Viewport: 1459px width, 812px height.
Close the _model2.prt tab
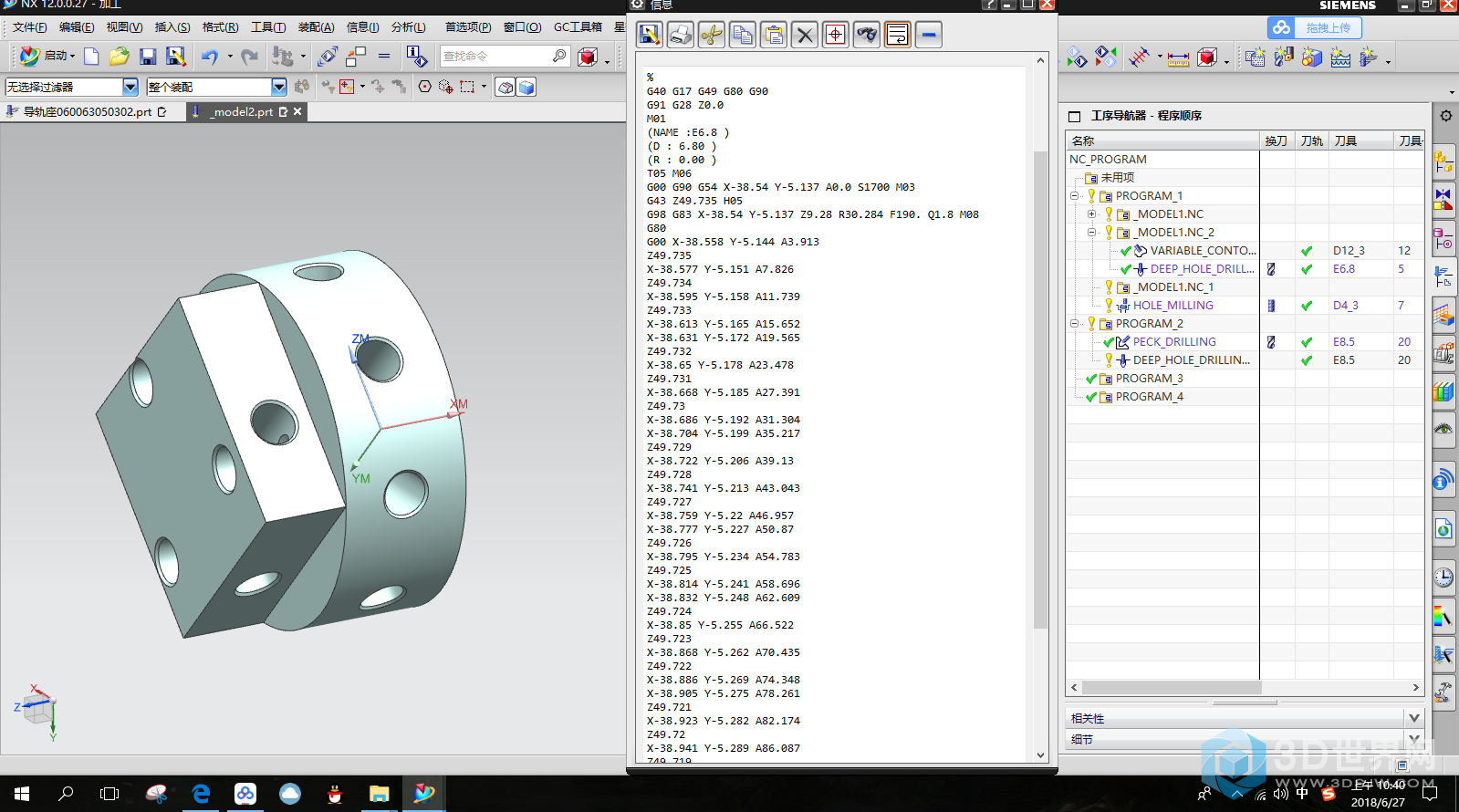(x=297, y=111)
